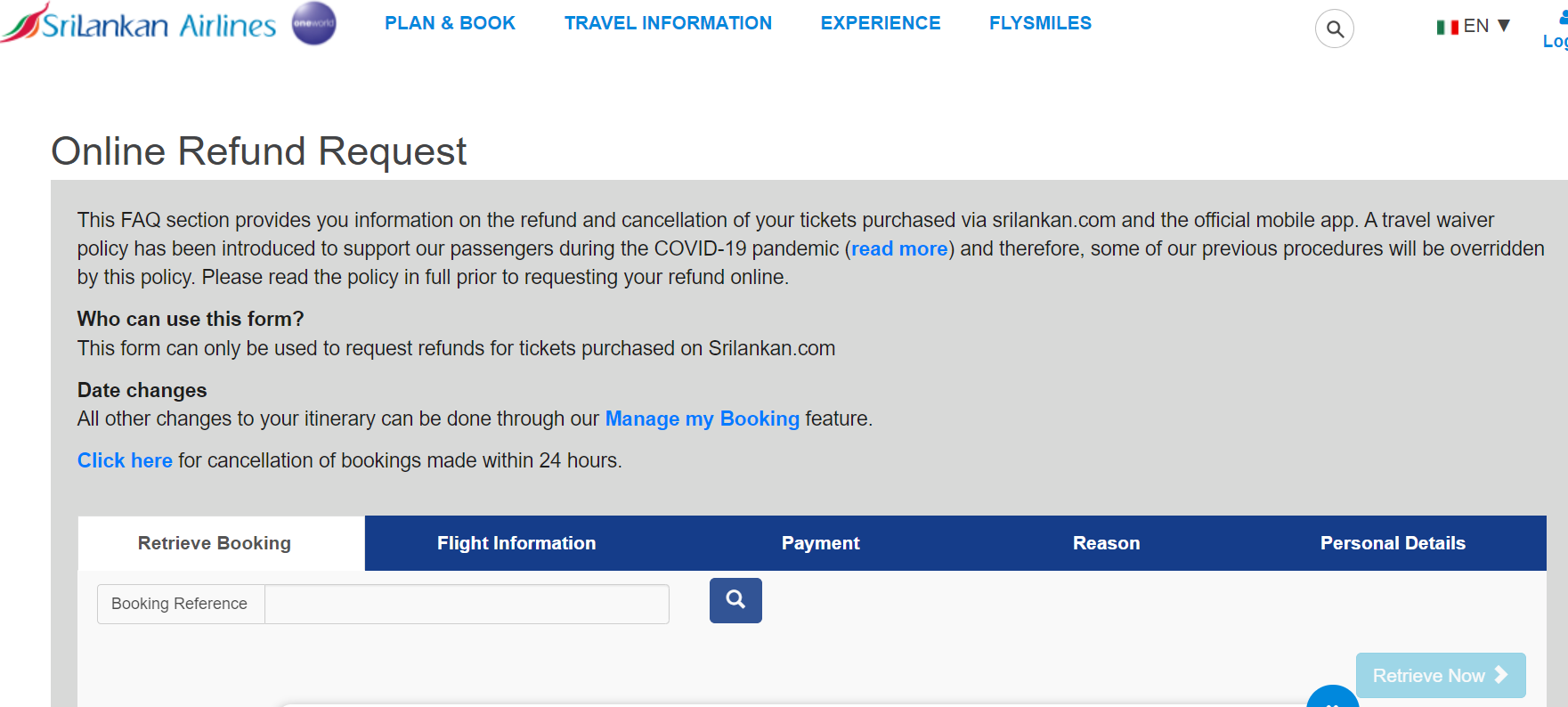Focus the Booking Reference input field
This screenshot has height=707, width=1568.
[467, 604]
